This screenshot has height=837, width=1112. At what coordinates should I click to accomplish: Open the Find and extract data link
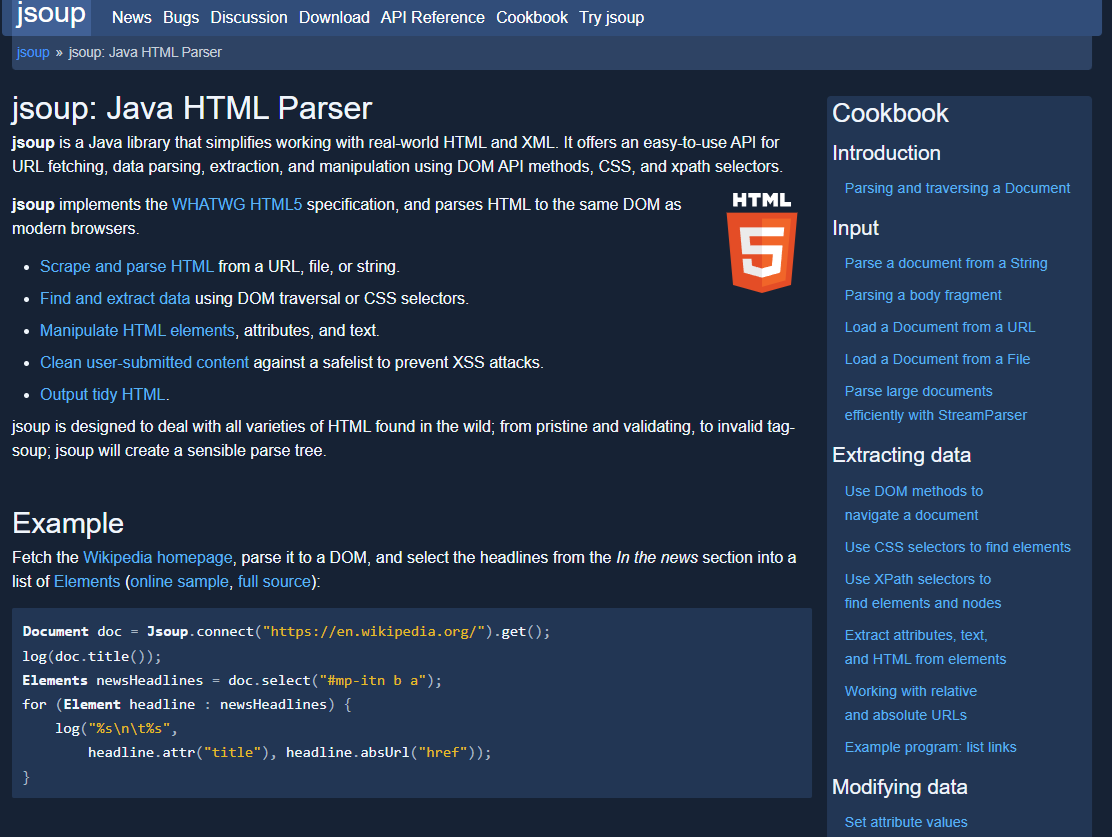(115, 299)
